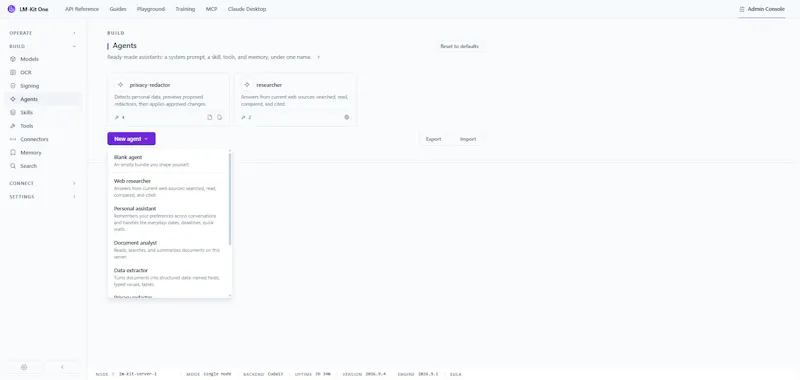Open Training in top navigation
Viewport: 800px width, 380px height.
click(x=185, y=9)
